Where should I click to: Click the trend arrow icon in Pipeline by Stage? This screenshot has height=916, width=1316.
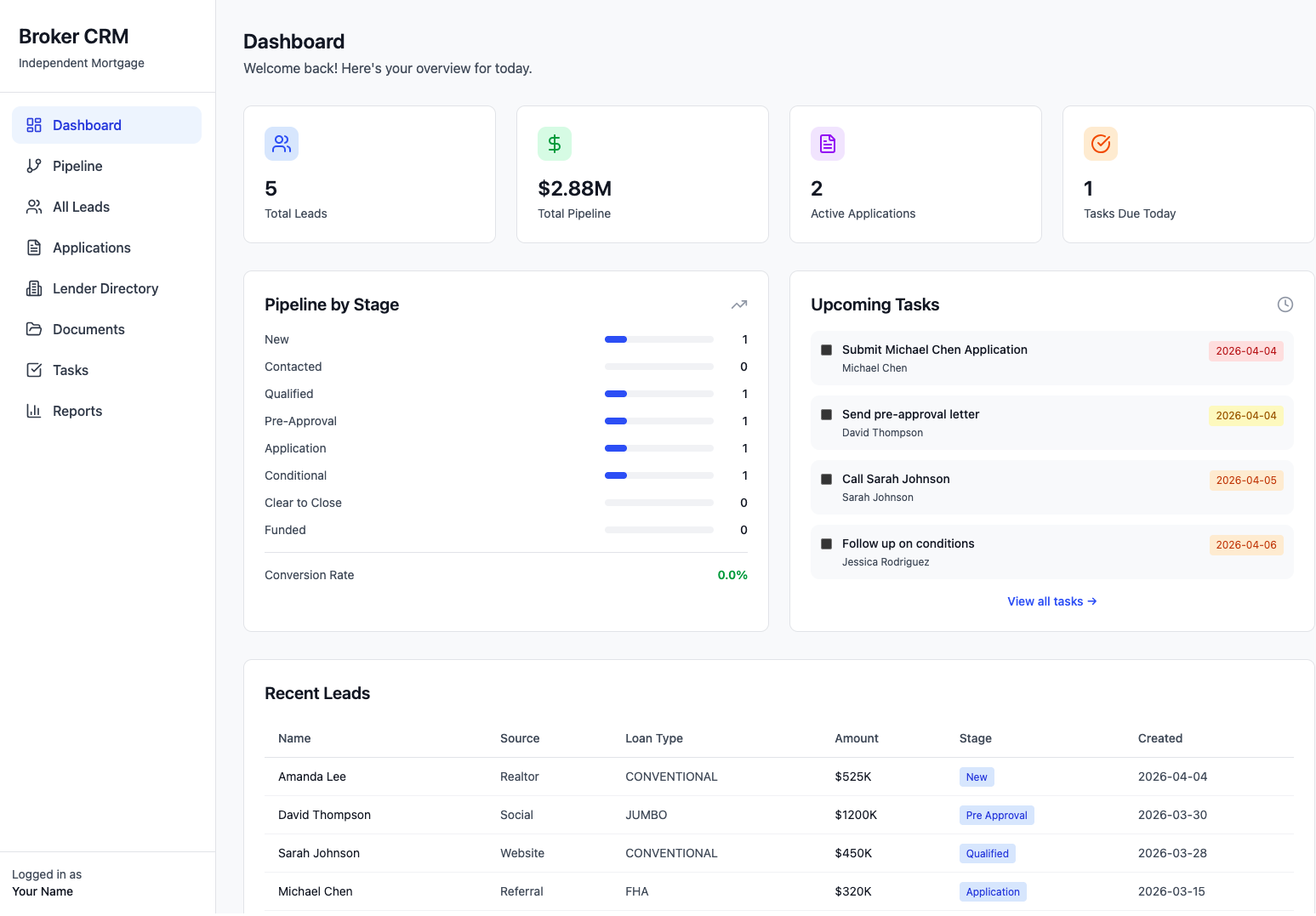[x=738, y=304]
